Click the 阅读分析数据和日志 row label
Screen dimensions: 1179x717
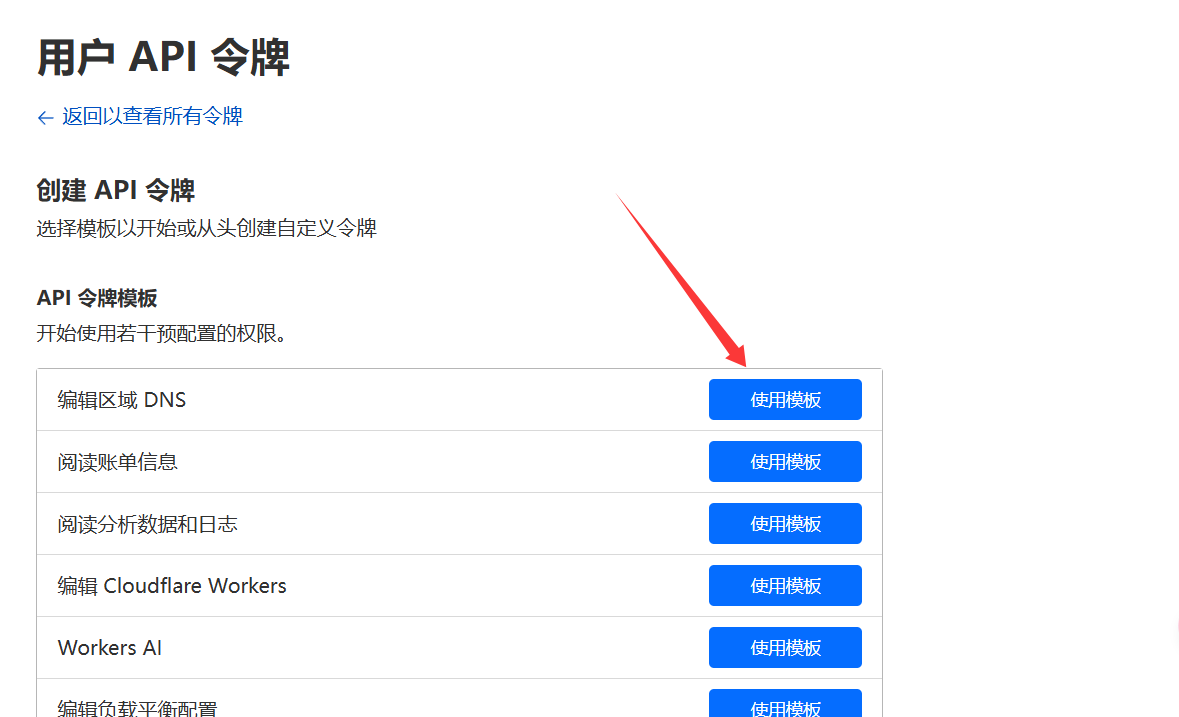click(148, 524)
